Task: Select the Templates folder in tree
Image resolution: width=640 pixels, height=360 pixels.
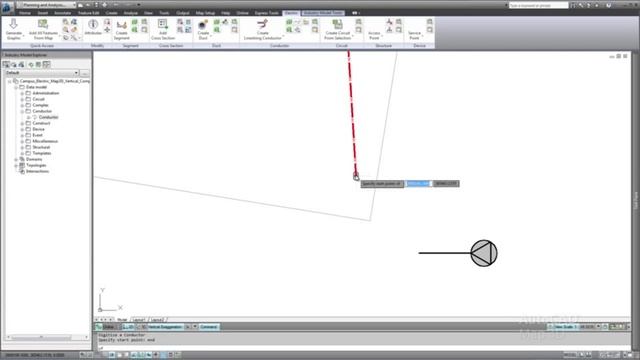Action: [42, 153]
